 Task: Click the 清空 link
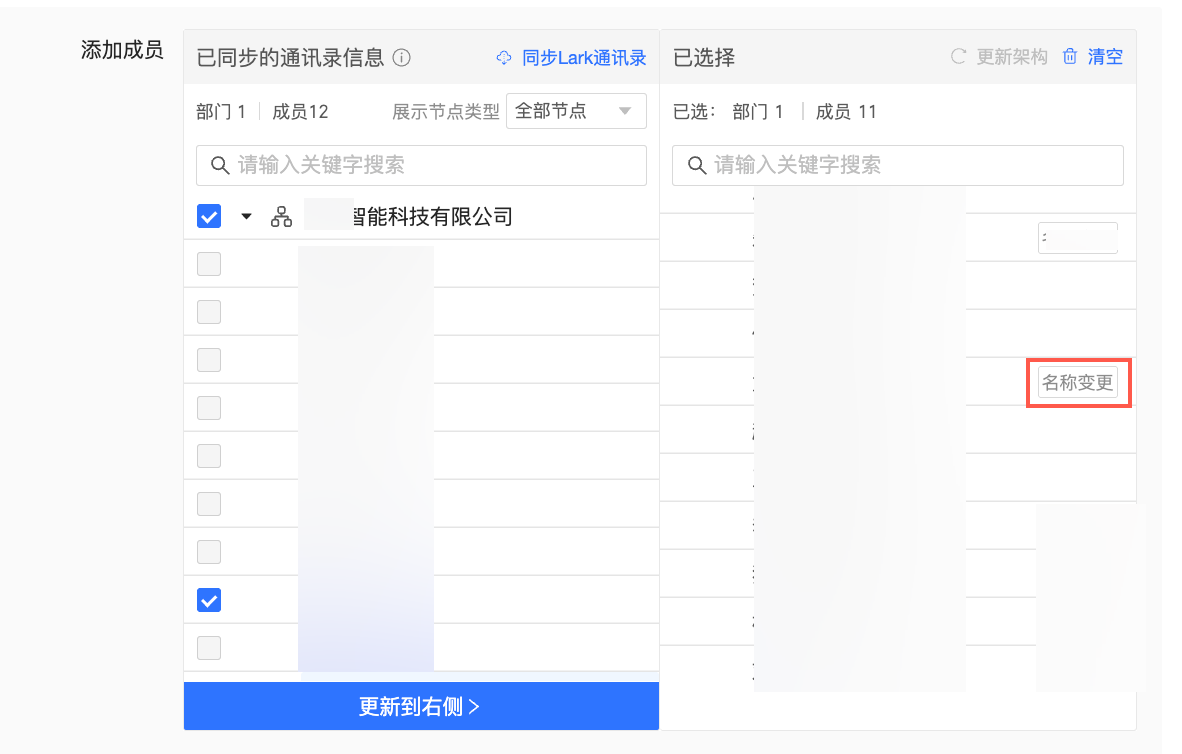[1105, 57]
